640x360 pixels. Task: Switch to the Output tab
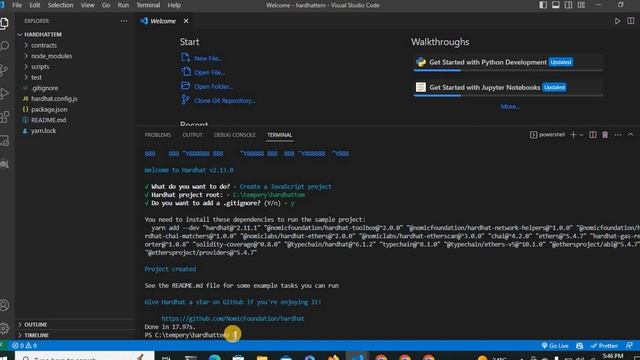[x=192, y=135]
